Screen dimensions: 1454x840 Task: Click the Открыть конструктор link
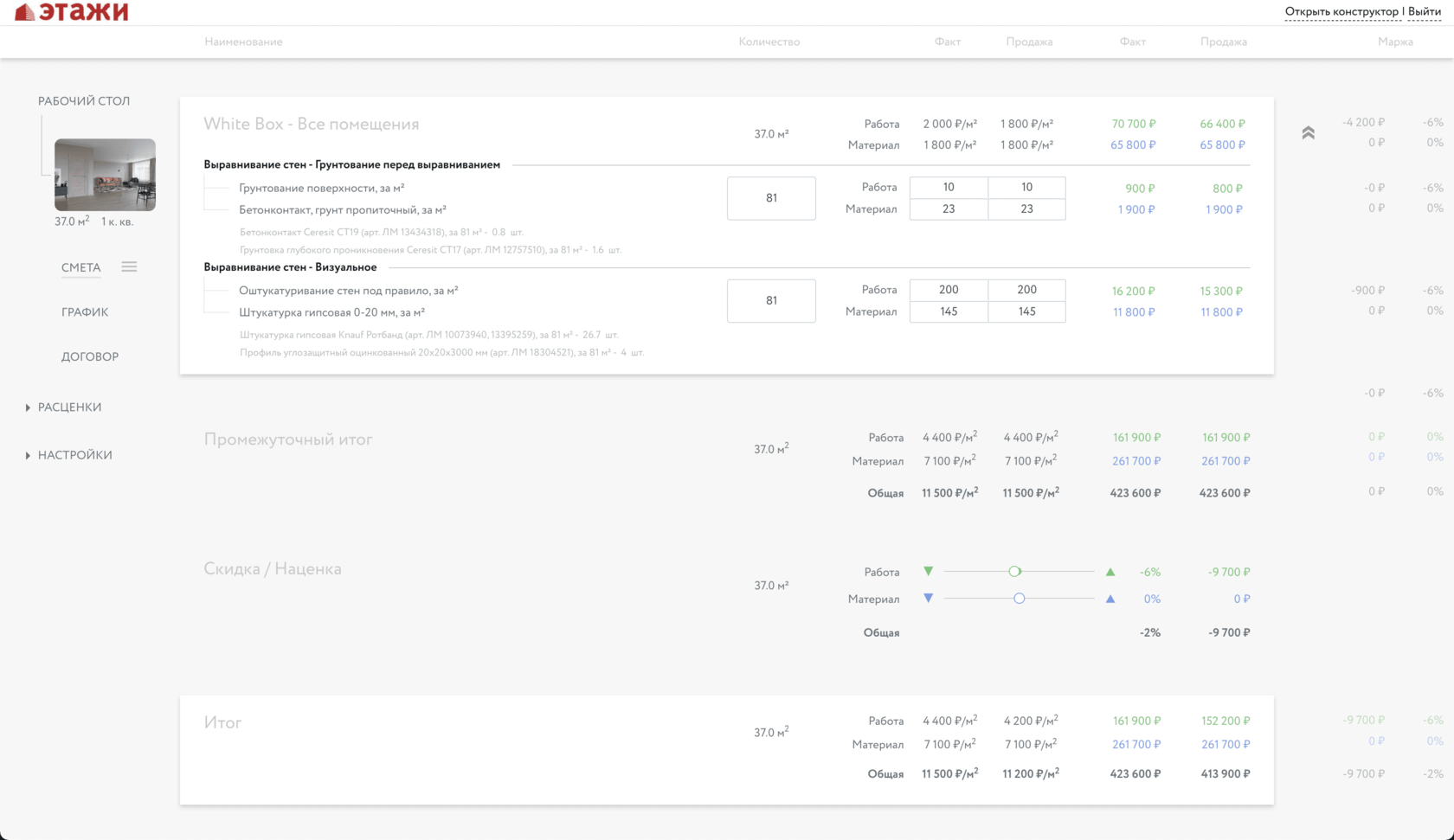pyautogui.click(x=1341, y=12)
